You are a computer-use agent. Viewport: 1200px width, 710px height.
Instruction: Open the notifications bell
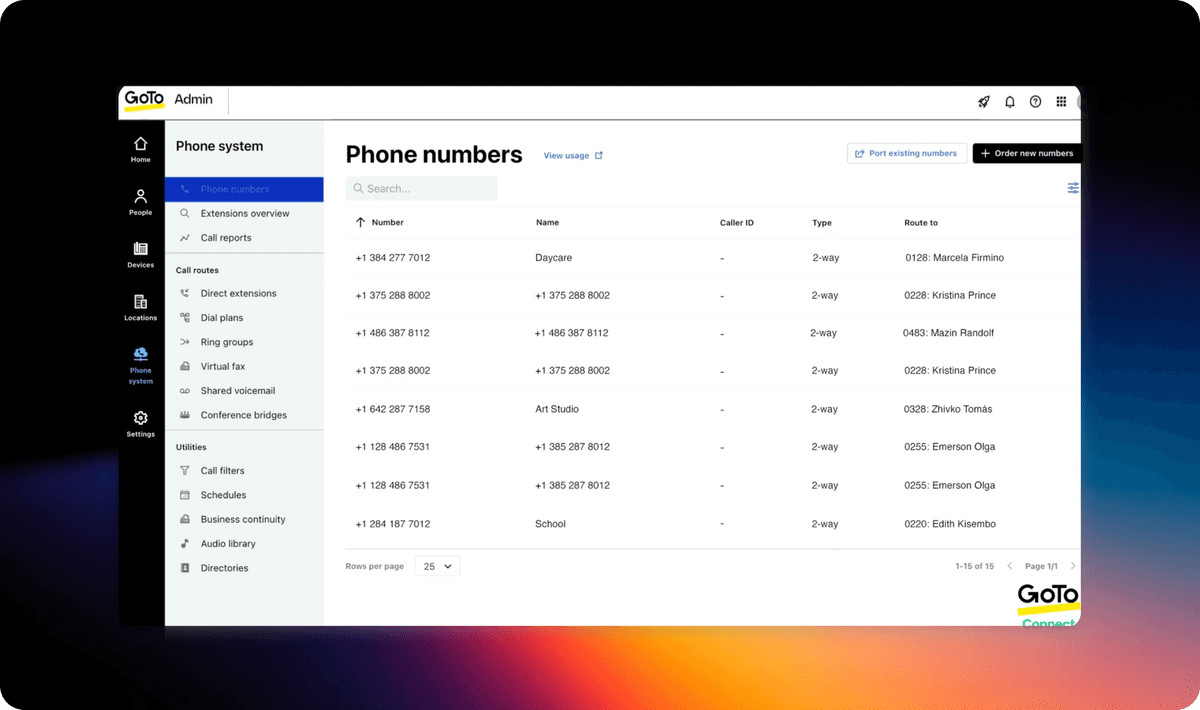1010,102
